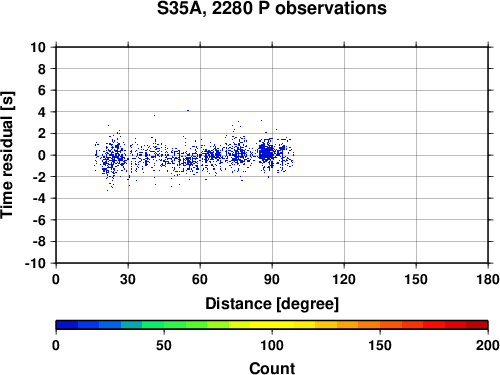Click the dark red colorbar segment at the high end

477,324
